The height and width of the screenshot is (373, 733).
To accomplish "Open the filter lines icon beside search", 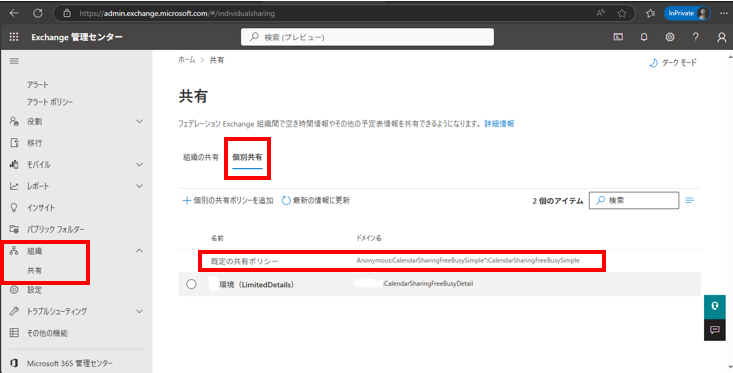I will (690, 201).
